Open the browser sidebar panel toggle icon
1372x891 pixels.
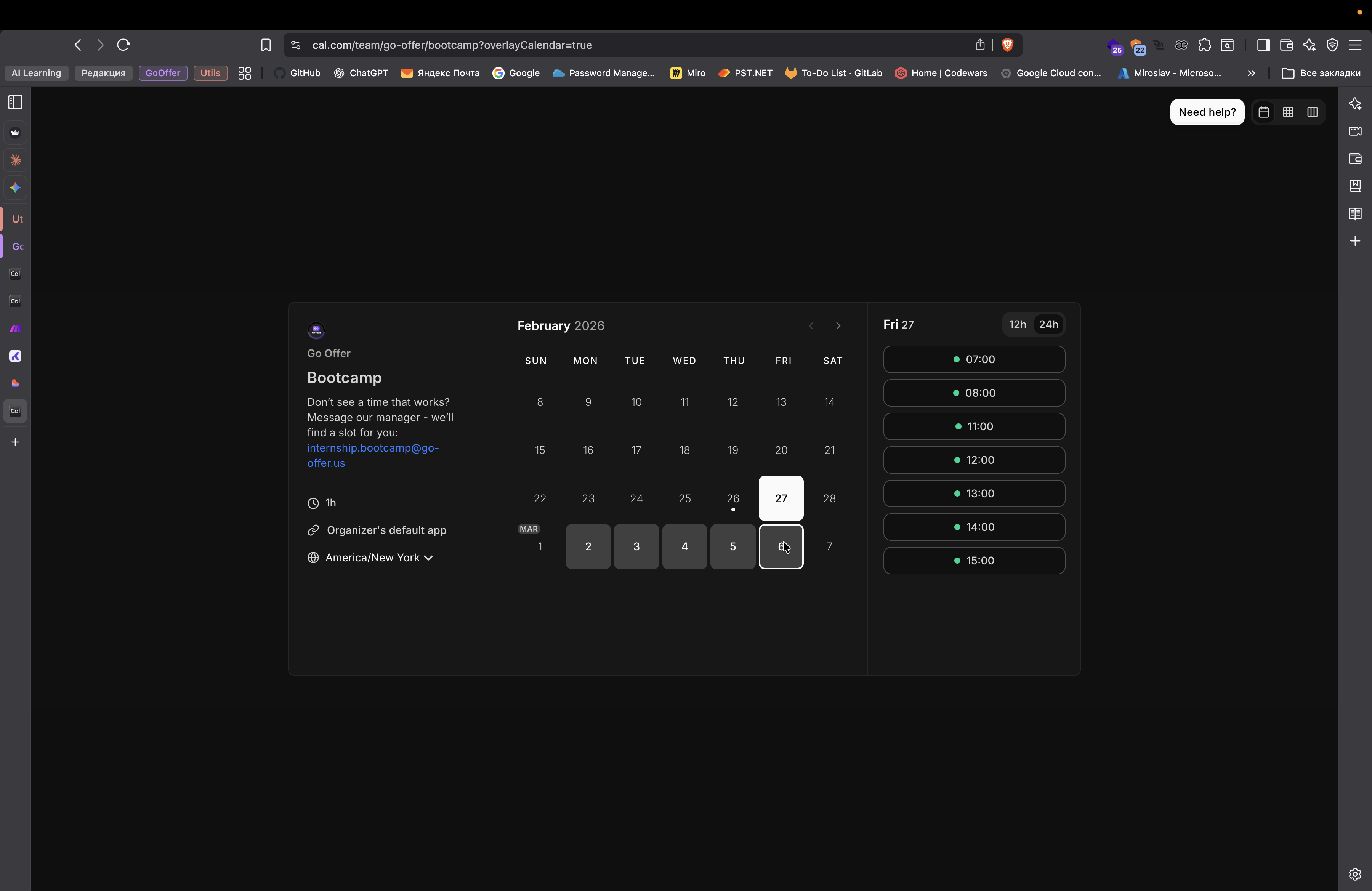1263,45
